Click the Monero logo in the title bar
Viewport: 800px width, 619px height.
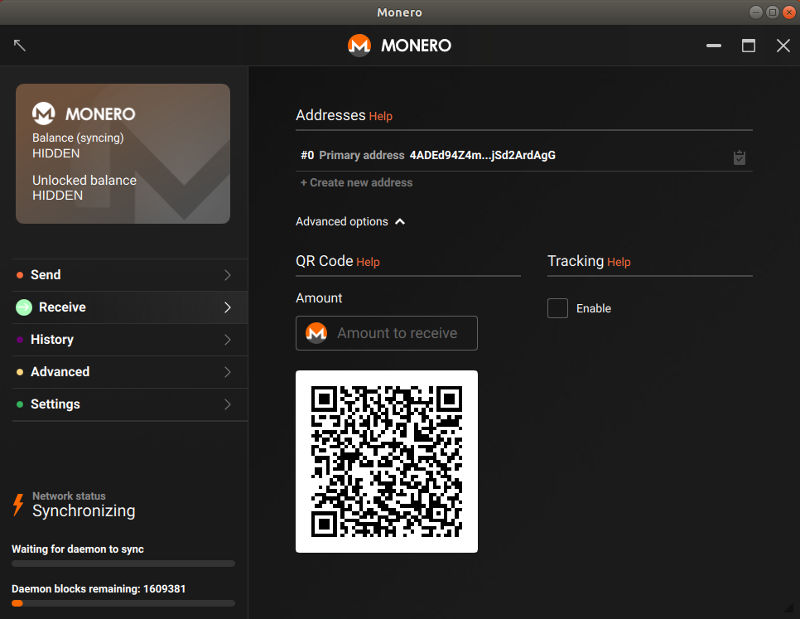[358, 45]
